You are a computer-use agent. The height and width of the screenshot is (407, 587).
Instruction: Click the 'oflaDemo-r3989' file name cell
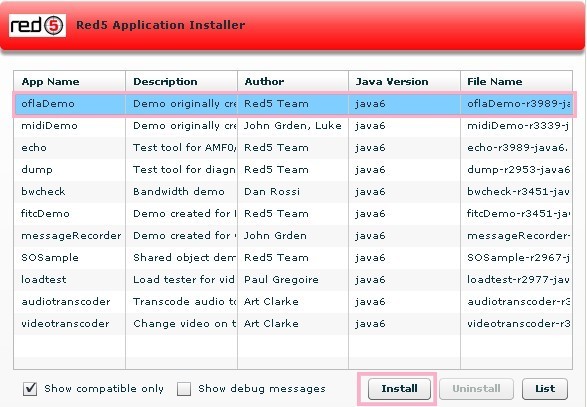pos(516,104)
